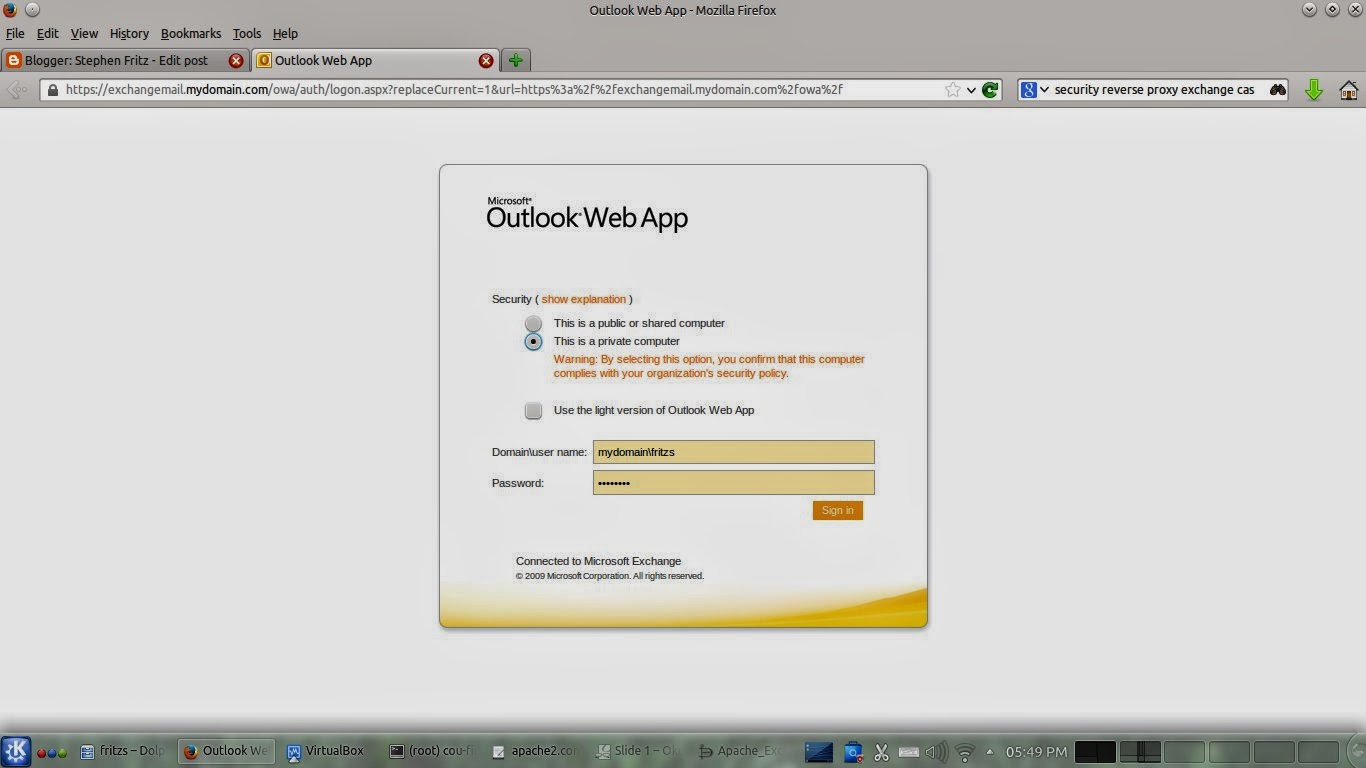Screen dimensions: 1366x768
Task: Click the Firefox icon in the title bar
Action: tap(10, 10)
